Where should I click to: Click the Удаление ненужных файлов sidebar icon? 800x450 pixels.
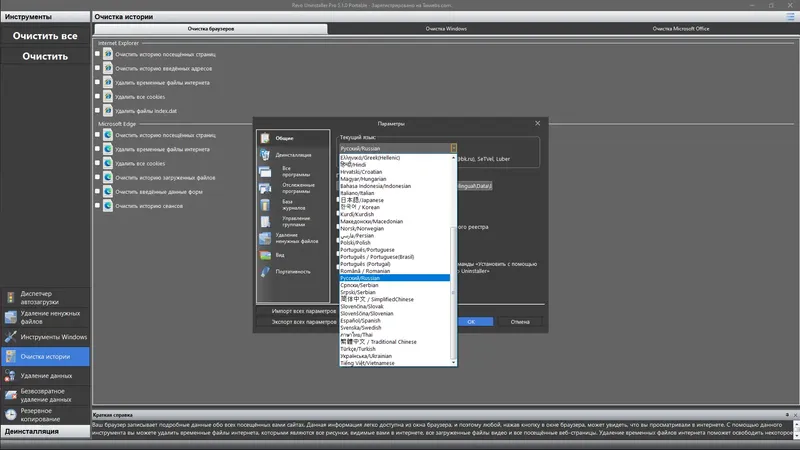[x=11, y=317]
